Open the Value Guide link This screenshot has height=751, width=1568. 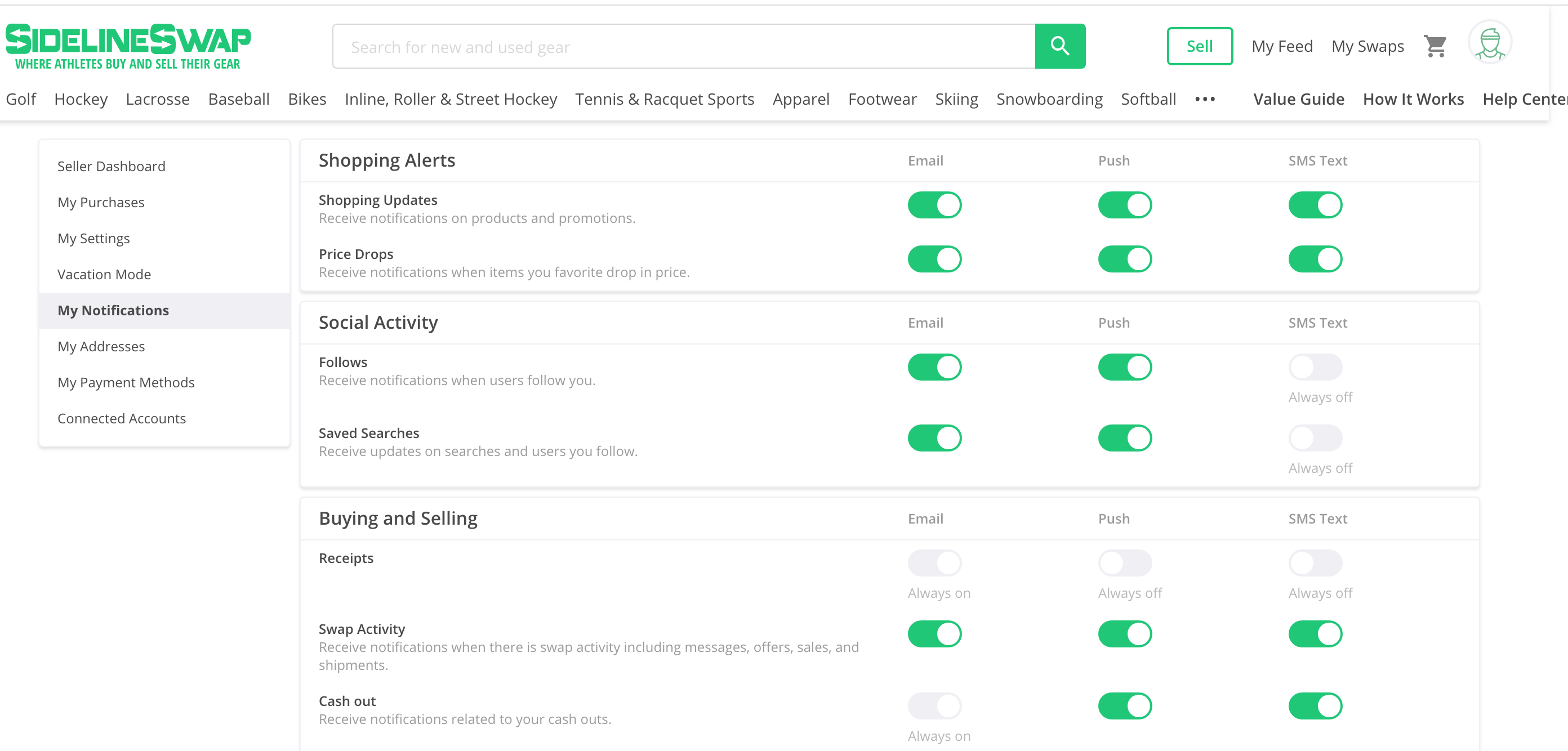click(x=1298, y=99)
